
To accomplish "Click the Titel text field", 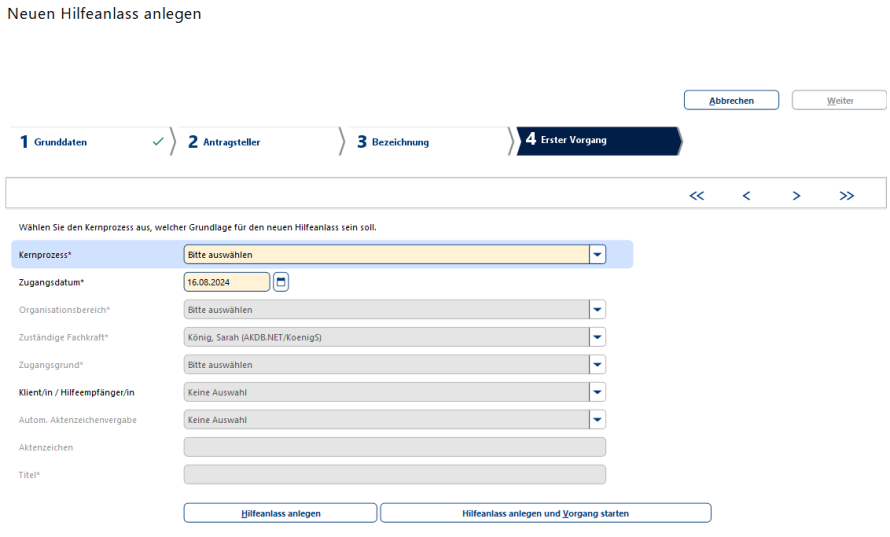I will [x=394, y=475].
